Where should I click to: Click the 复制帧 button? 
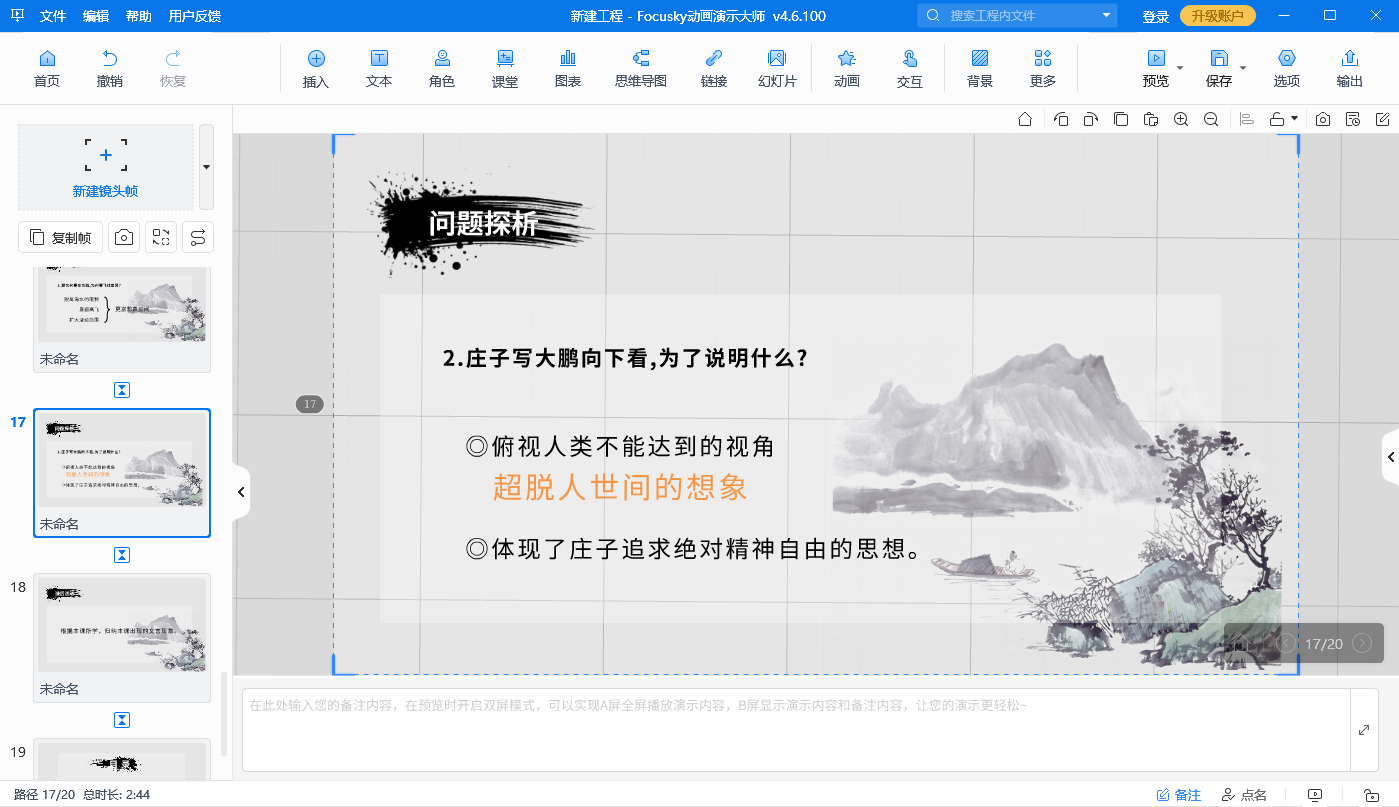click(x=61, y=237)
